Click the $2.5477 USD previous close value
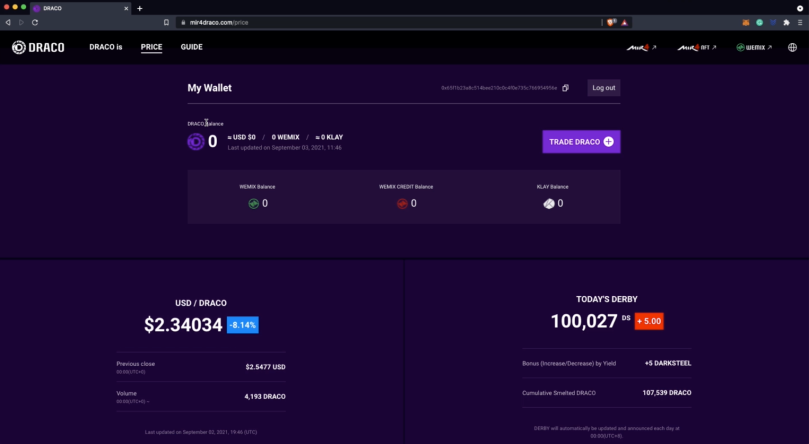 pos(265,367)
